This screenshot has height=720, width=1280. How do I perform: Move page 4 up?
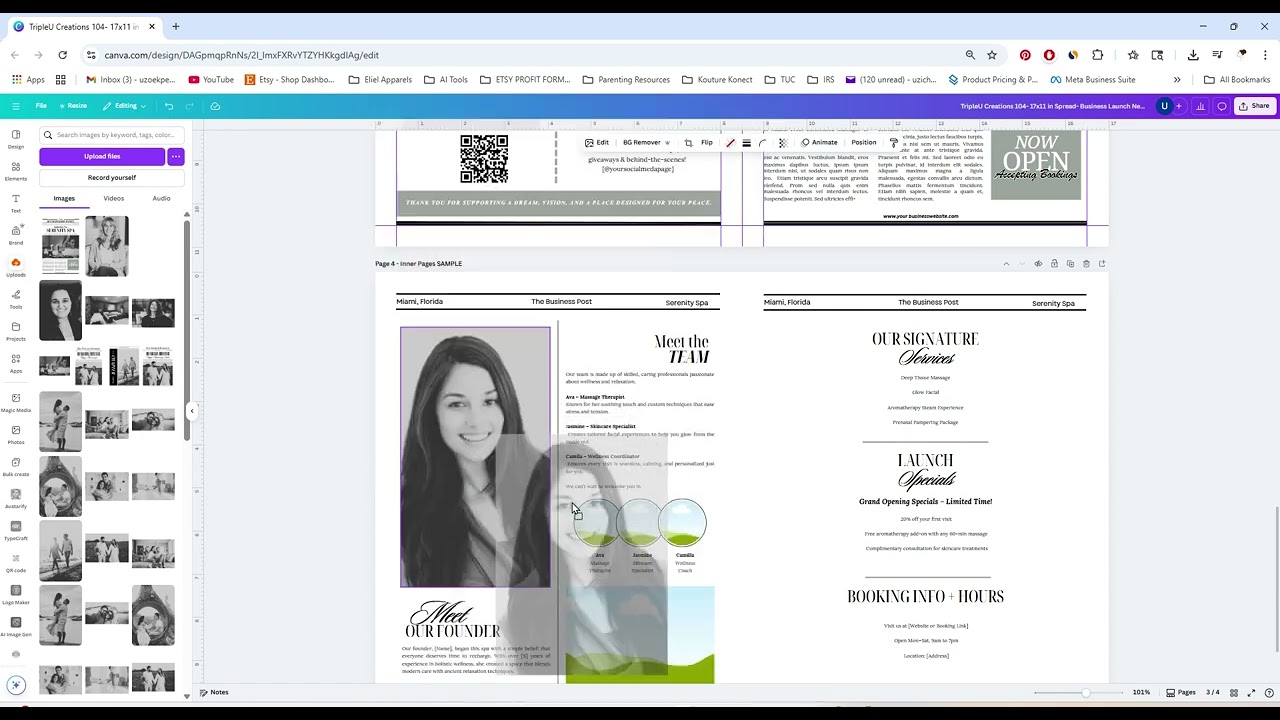[1006, 264]
